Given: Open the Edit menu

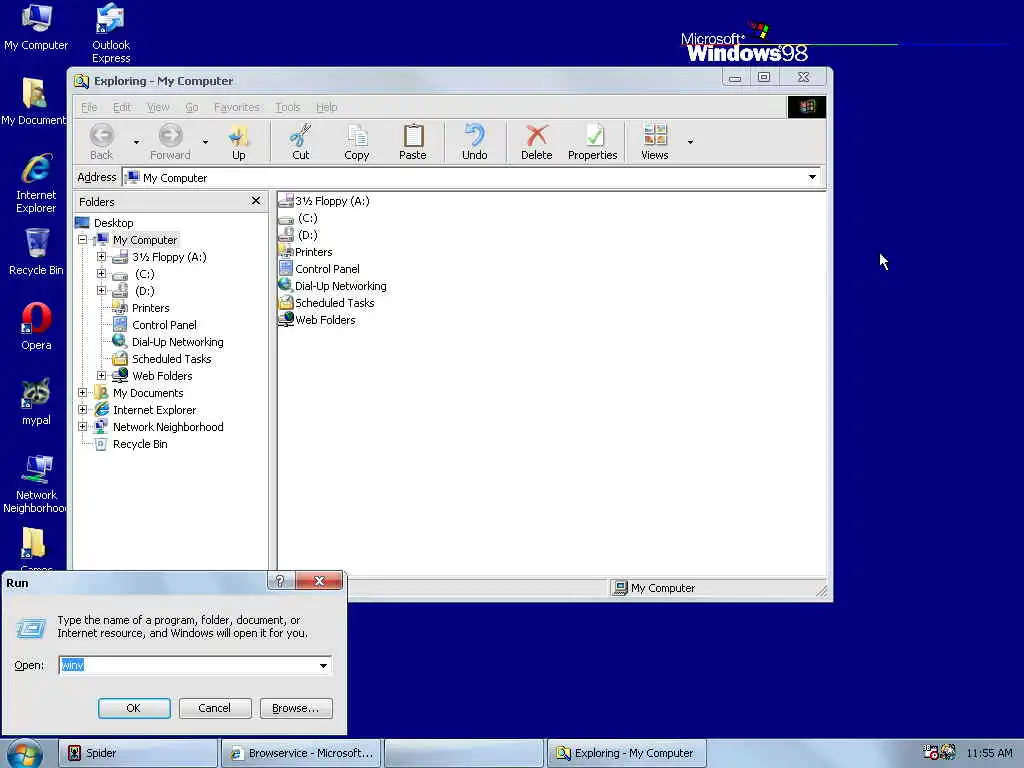Looking at the screenshot, I should tap(122, 107).
